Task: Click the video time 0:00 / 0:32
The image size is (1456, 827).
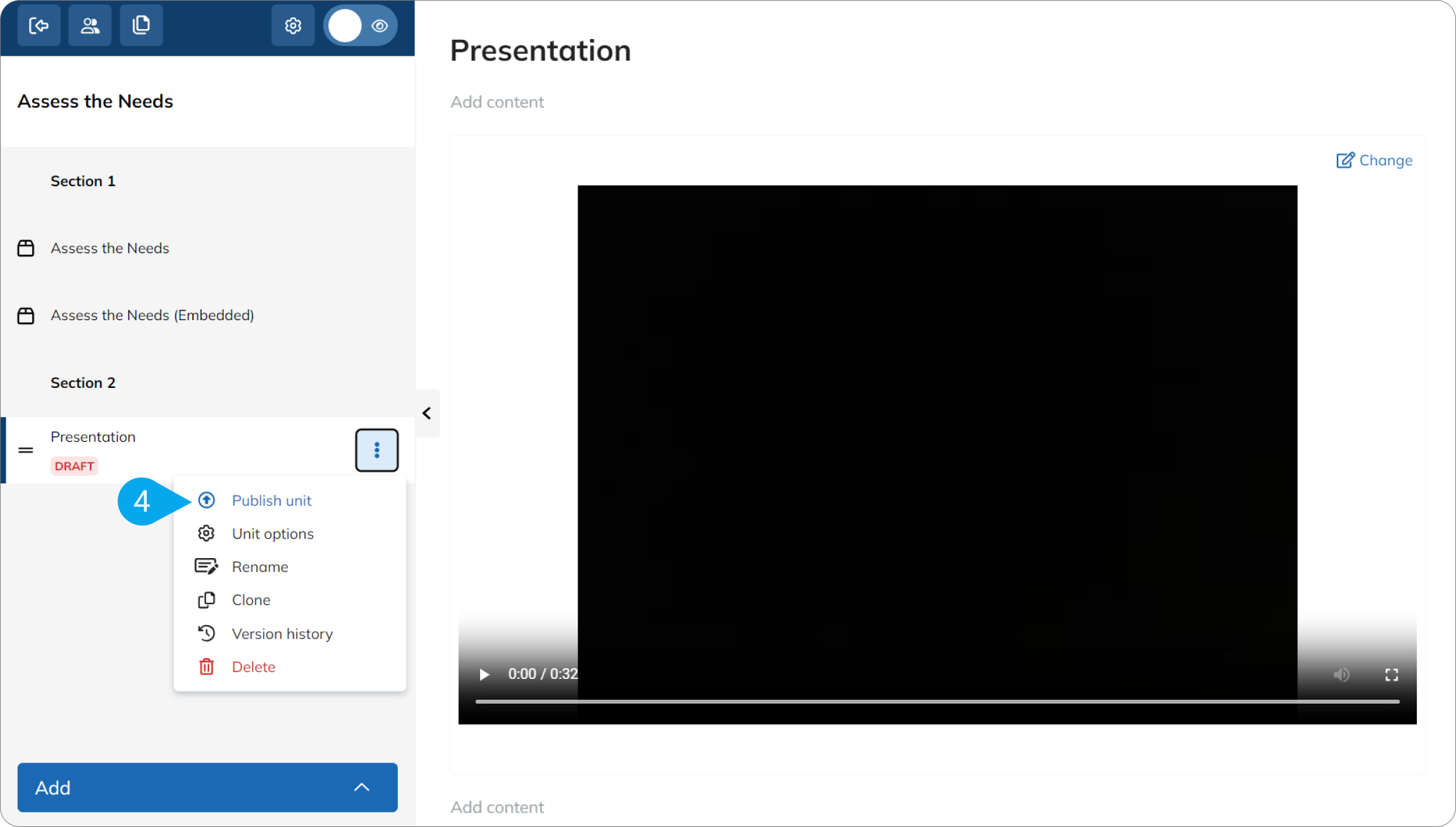Action: 543,674
